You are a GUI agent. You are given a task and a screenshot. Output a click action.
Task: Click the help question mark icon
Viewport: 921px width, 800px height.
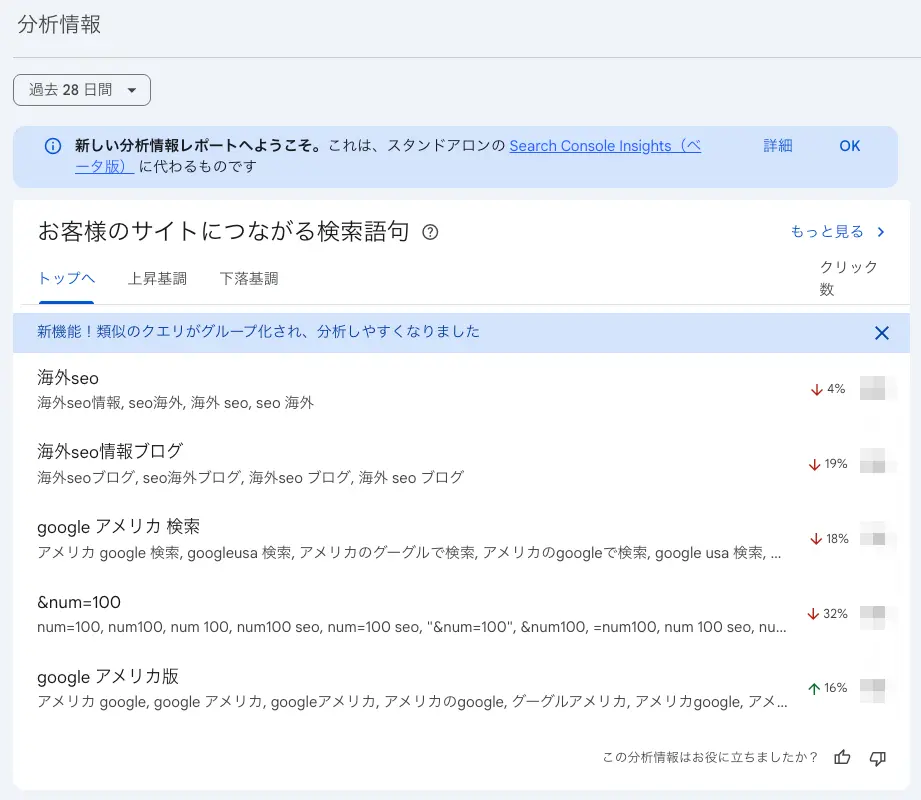[x=430, y=232]
